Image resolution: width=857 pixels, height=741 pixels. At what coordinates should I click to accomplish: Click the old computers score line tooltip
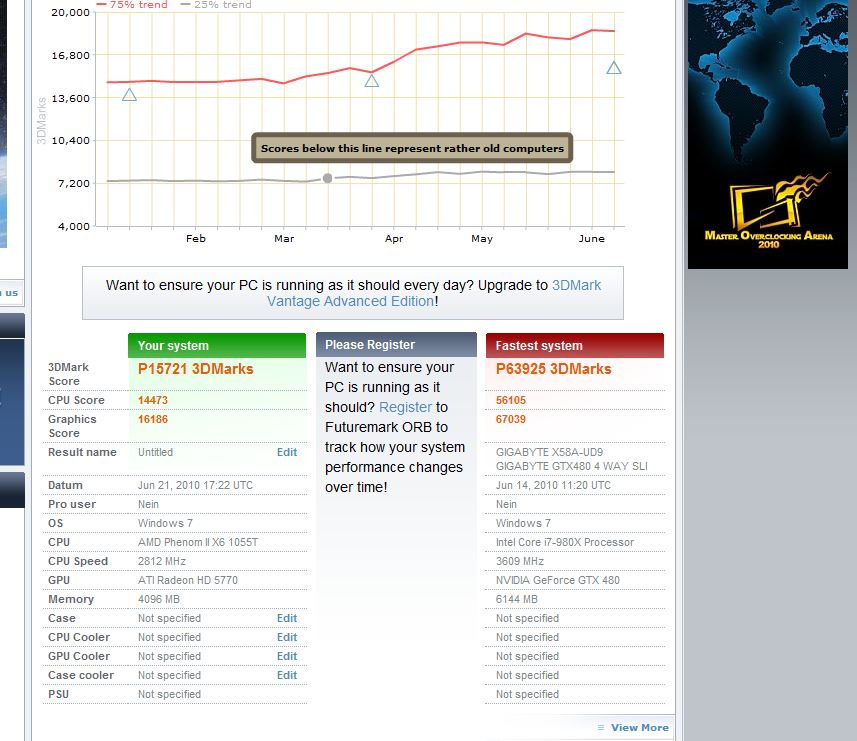412,148
